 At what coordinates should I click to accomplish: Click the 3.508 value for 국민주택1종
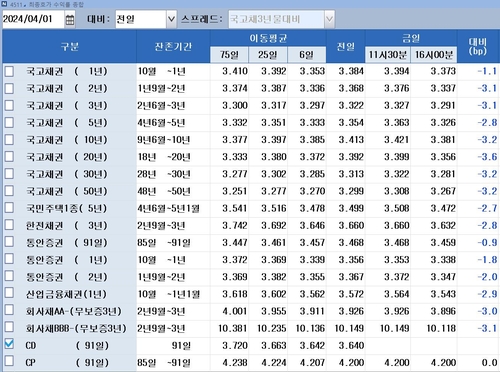[x=397, y=208]
